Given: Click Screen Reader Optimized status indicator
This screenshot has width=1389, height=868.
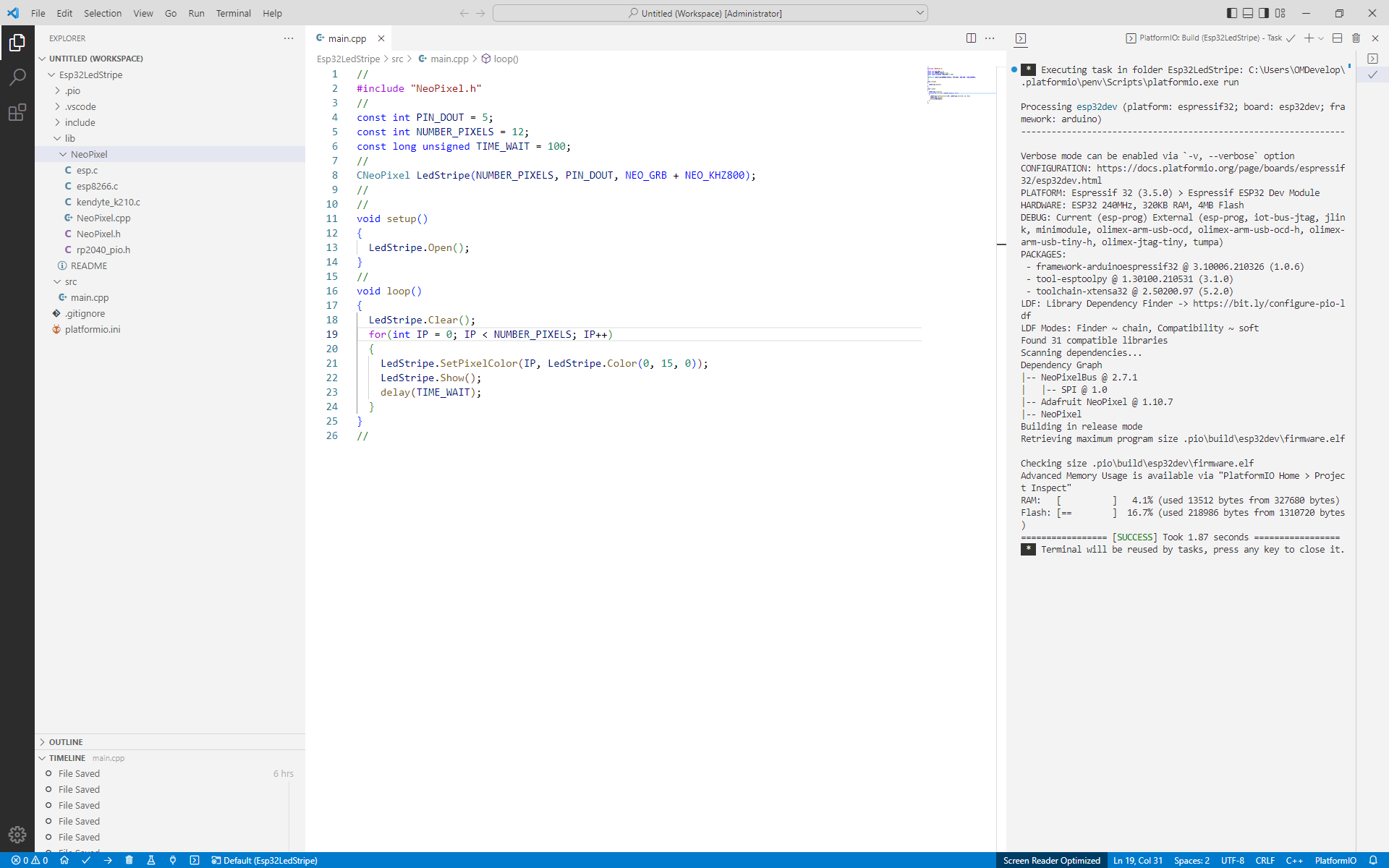Looking at the screenshot, I should point(1051,860).
